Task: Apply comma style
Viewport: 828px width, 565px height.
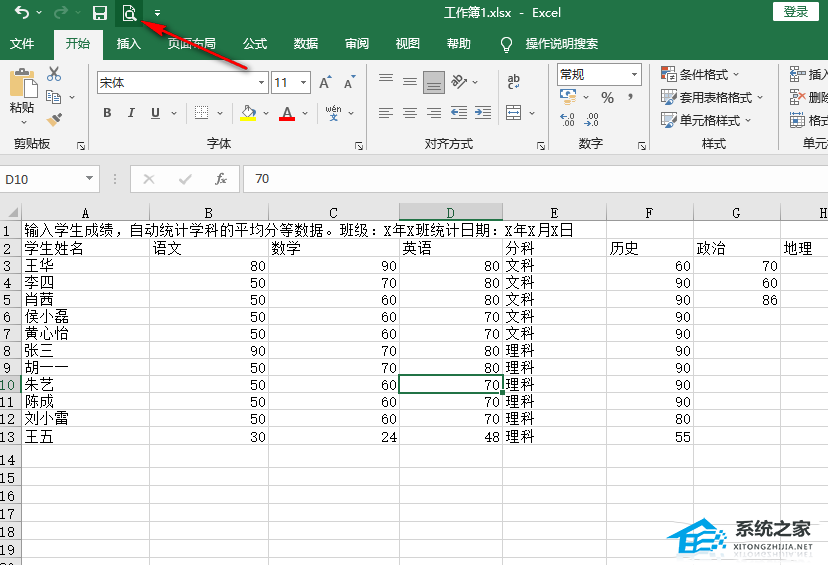Action: (631, 97)
